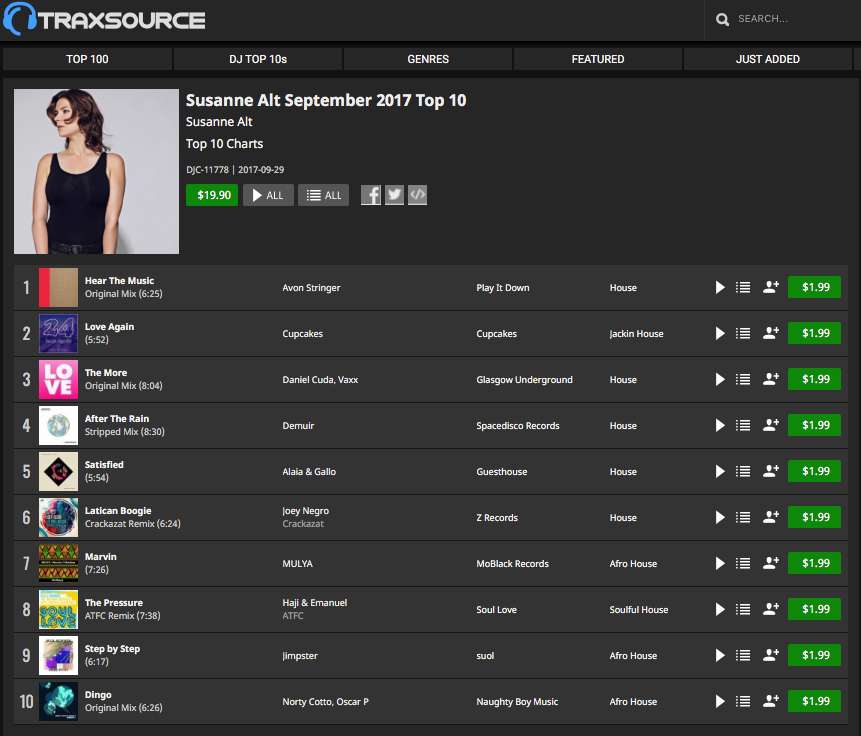Viewport: 861px width, 736px height.
Task: Go to JUST ADDED tab
Action: tap(768, 59)
